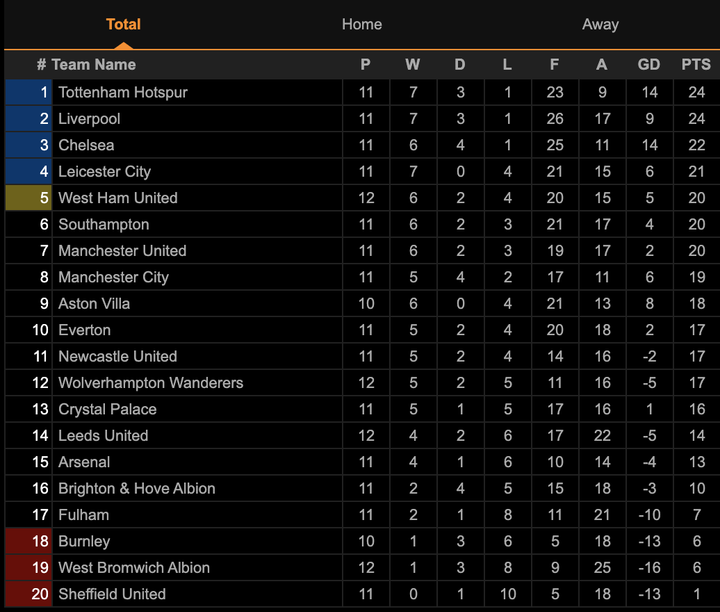Open West Ham United team link
This screenshot has width=720, height=612.
(x=118, y=198)
